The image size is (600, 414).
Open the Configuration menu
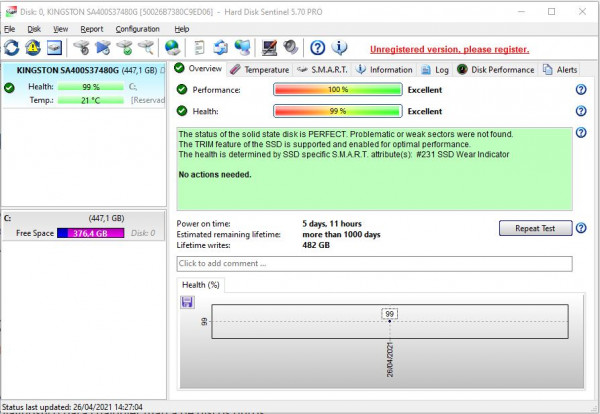tap(137, 29)
